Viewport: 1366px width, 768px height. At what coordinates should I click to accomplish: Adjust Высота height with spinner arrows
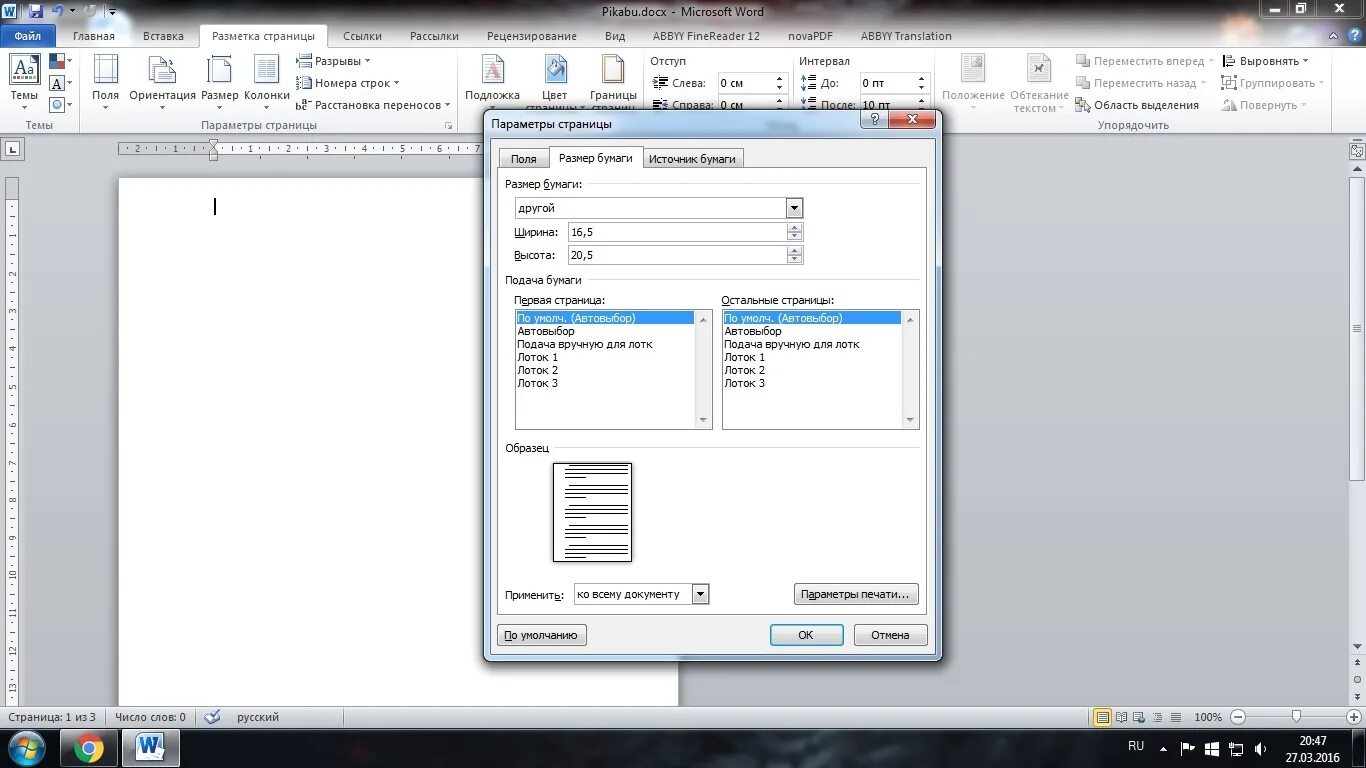[795, 255]
